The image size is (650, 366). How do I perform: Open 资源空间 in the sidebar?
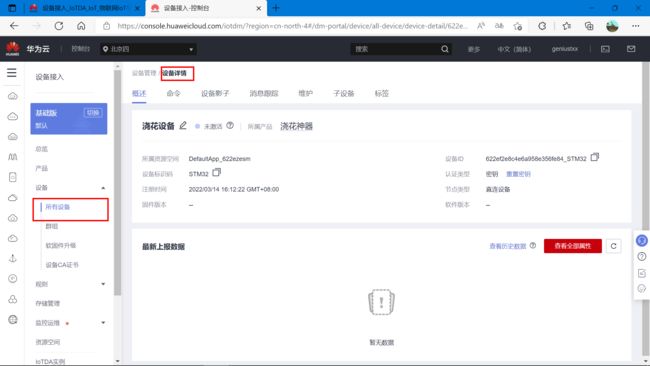point(48,342)
